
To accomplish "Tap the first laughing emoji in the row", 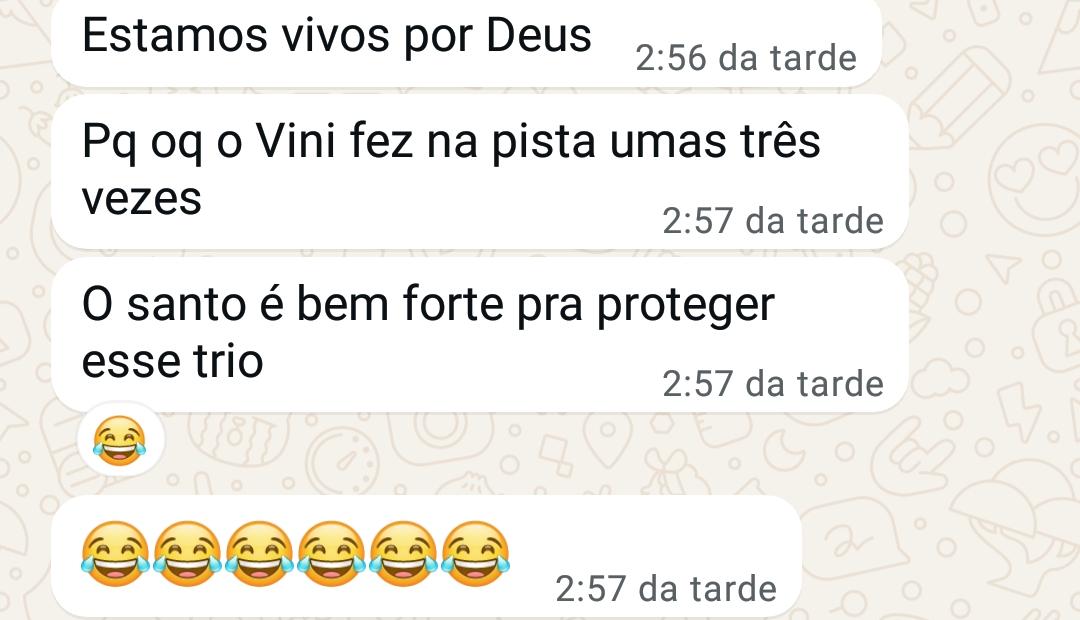I will [x=115, y=554].
